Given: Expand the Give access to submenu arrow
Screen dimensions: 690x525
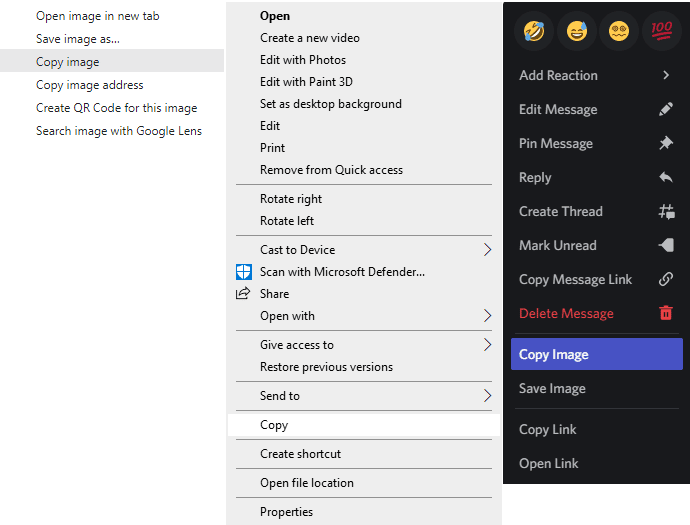Looking at the screenshot, I should [x=487, y=345].
